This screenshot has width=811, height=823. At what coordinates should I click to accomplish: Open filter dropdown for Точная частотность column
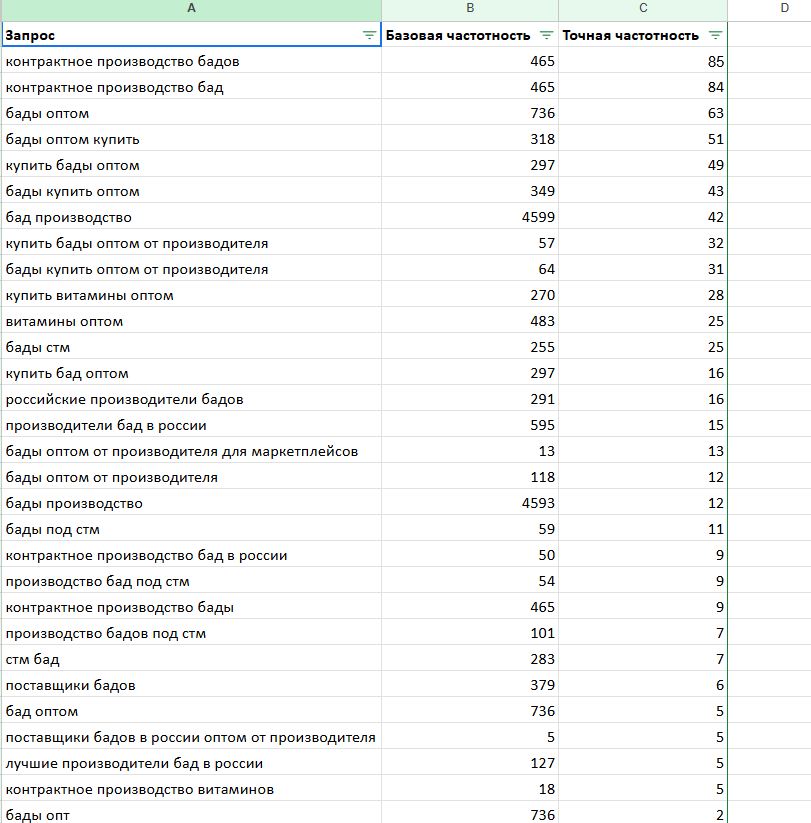pyautogui.click(x=715, y=35)
